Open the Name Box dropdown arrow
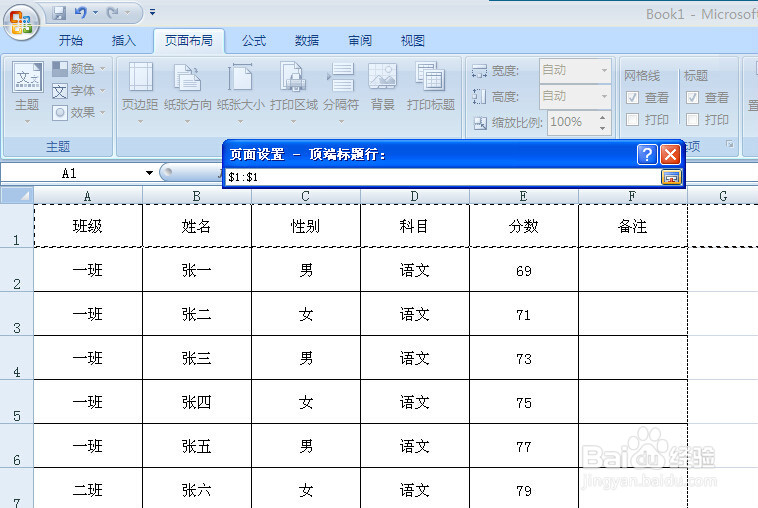 tap(149, 173)
